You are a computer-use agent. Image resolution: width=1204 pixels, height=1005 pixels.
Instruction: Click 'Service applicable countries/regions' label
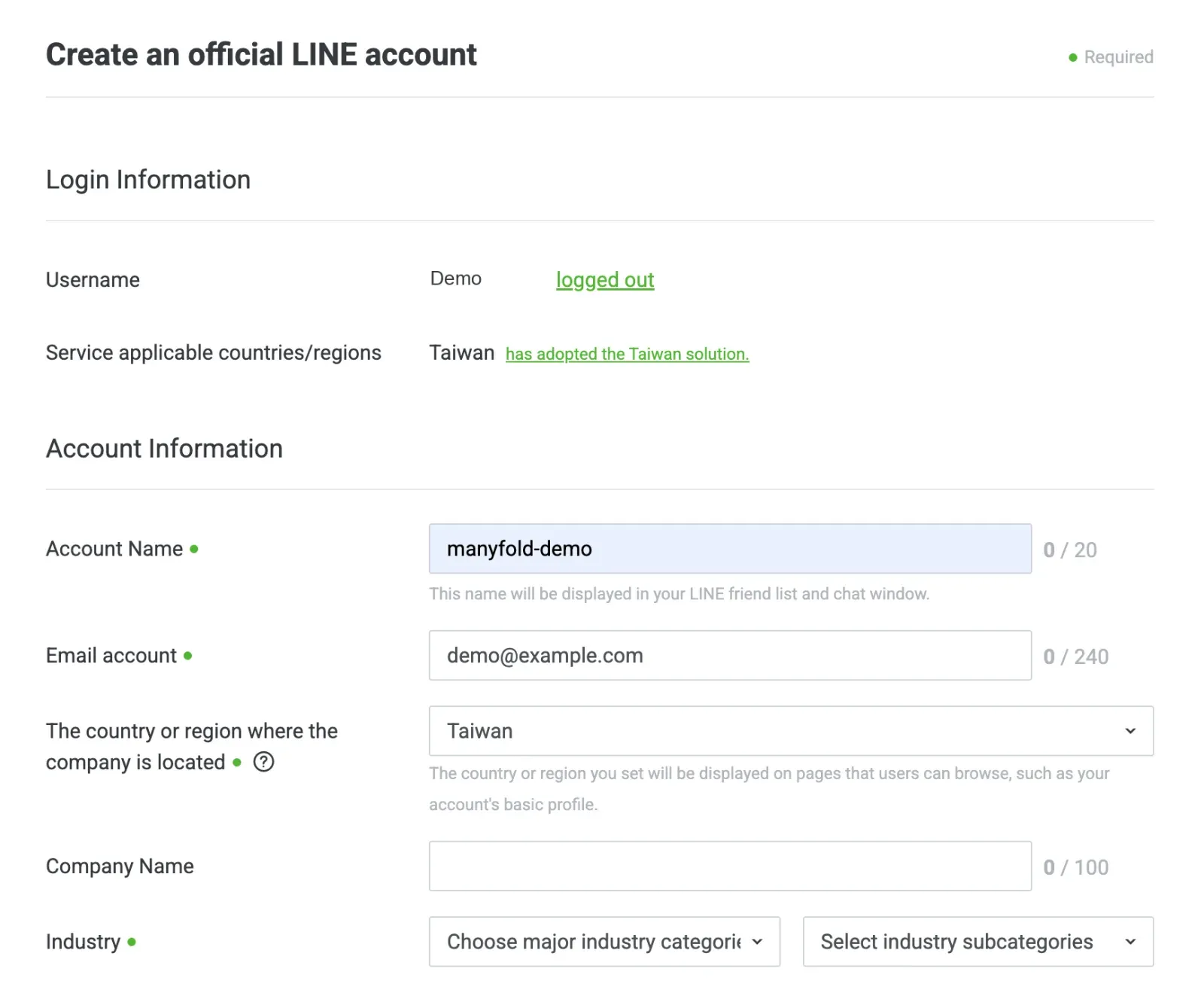214,353
